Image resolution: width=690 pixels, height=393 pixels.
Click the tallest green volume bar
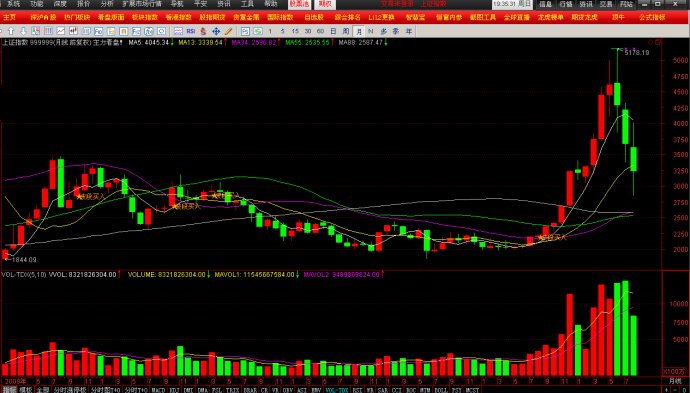[x=625, y=328]
